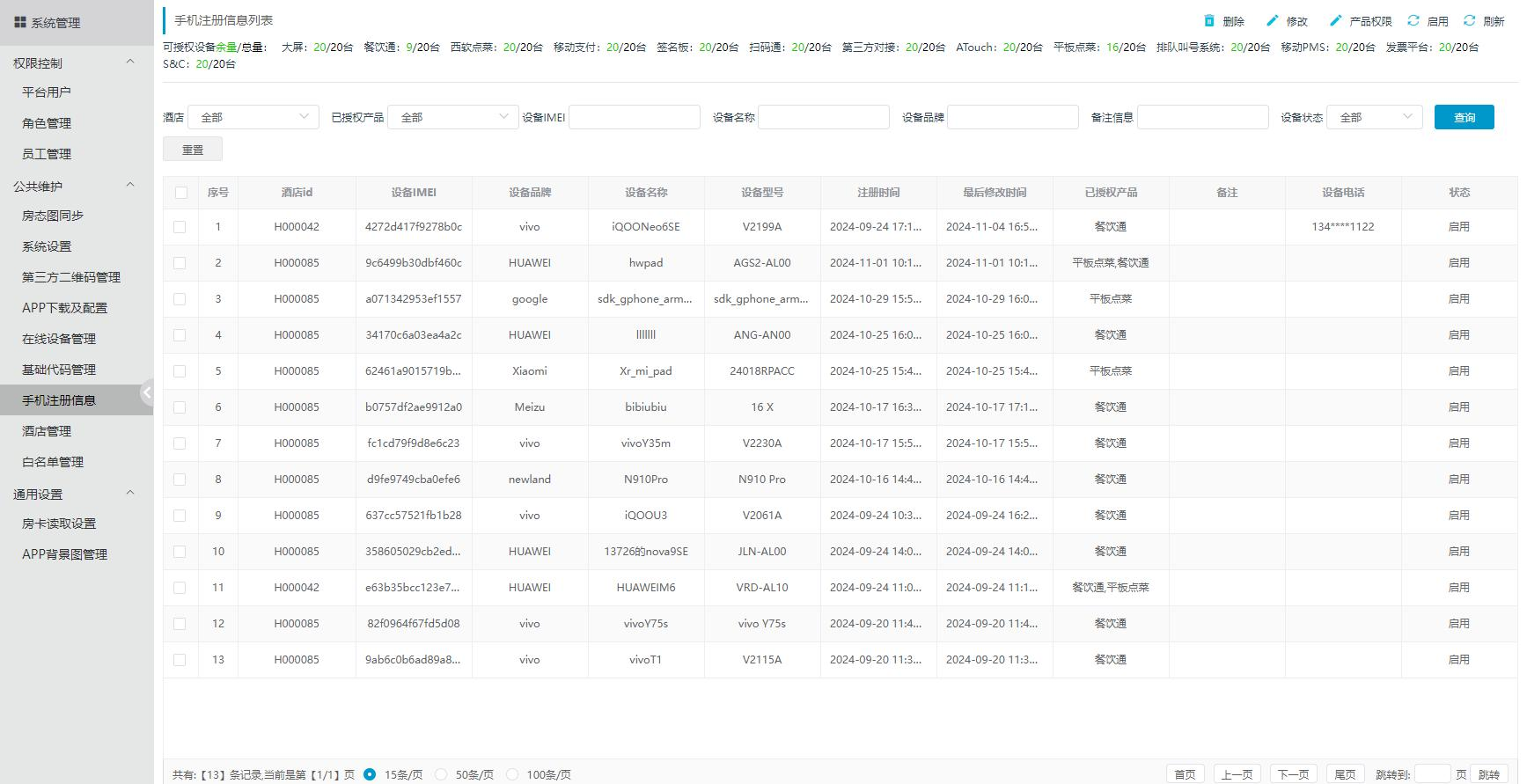Open the 酒店 dropdown filter
This screenshot has width=1527, height=784.
[x=253, y=117]
